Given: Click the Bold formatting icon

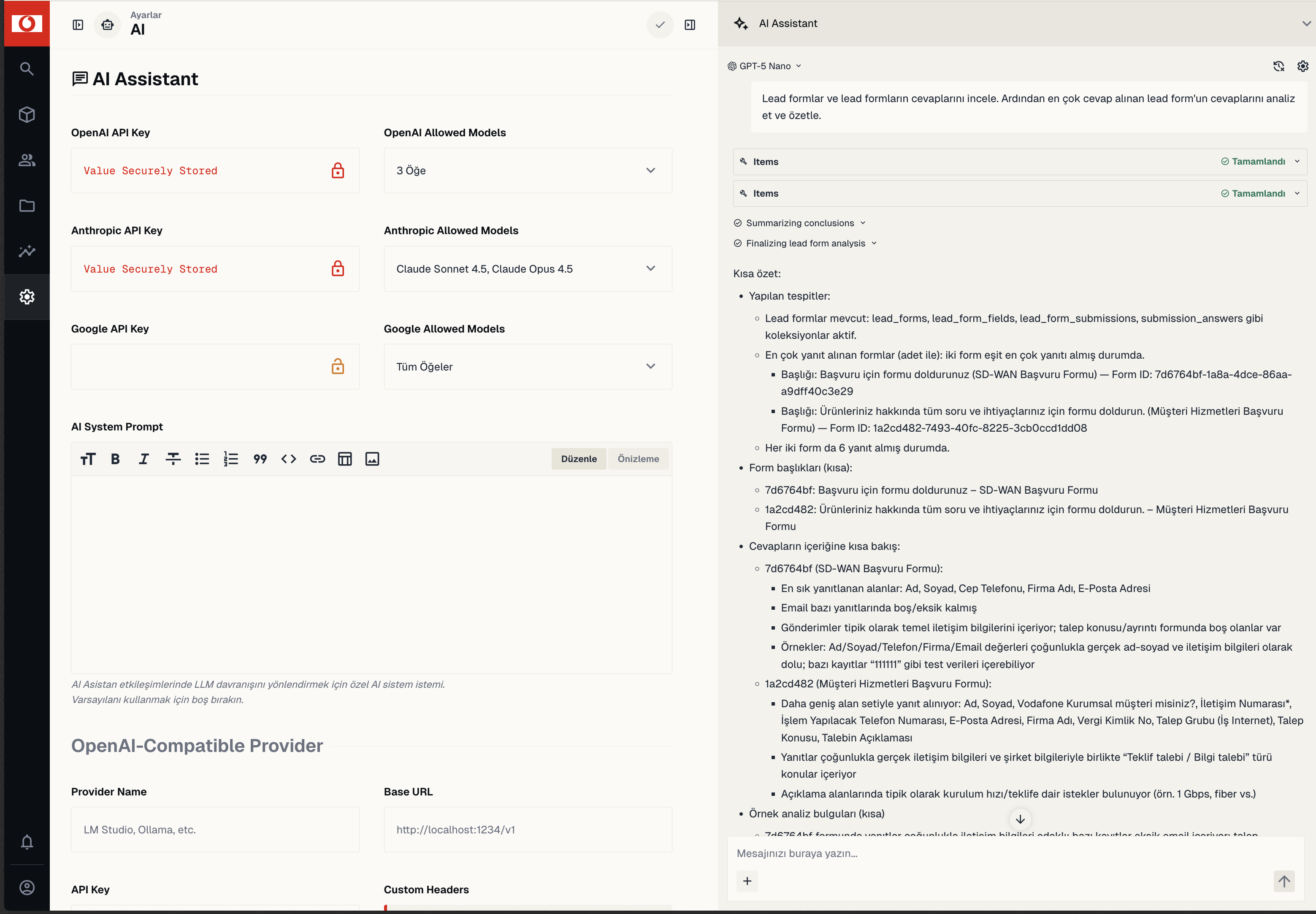Looking at the screenshot, I should pos(115,459).
